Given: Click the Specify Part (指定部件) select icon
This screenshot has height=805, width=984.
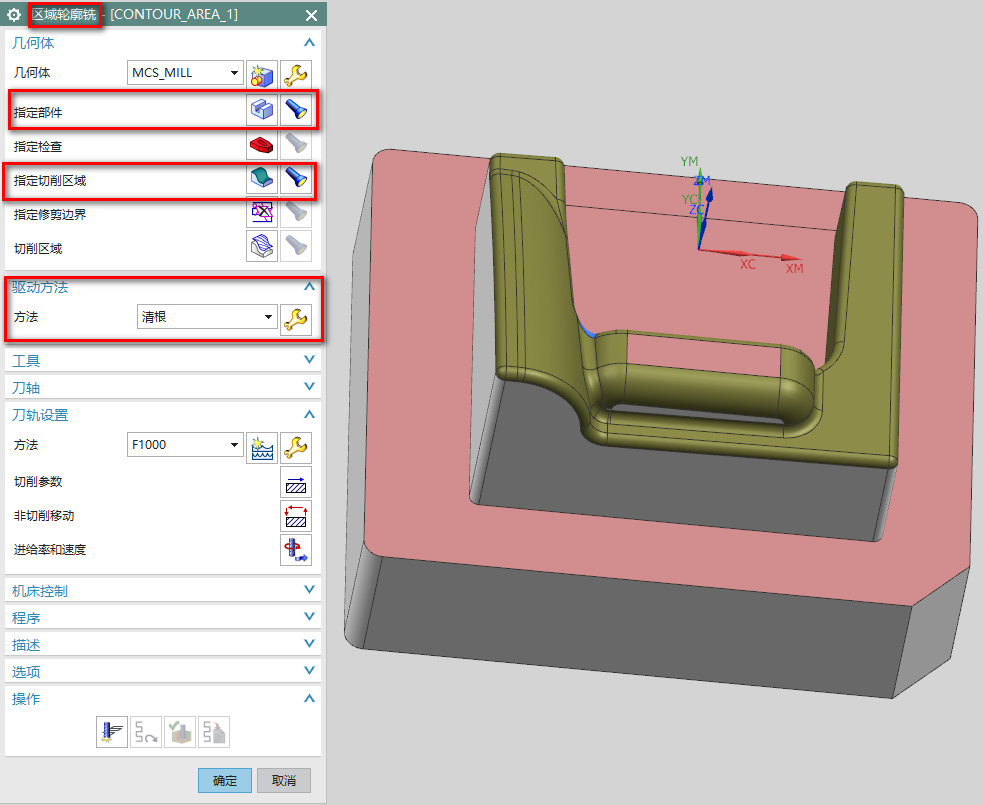Looking at the screenshot, I should [x=262, y=109].
